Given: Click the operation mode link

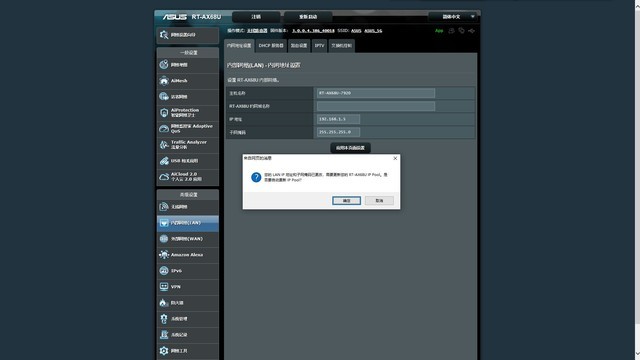Looking at the screenshot, I should (257, 31).
